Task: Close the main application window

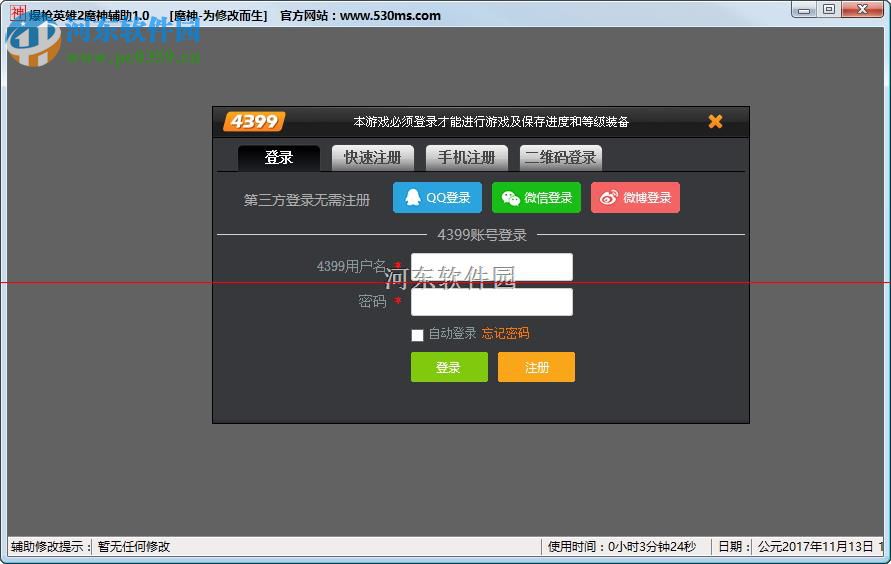Action: tap(863, 10)
